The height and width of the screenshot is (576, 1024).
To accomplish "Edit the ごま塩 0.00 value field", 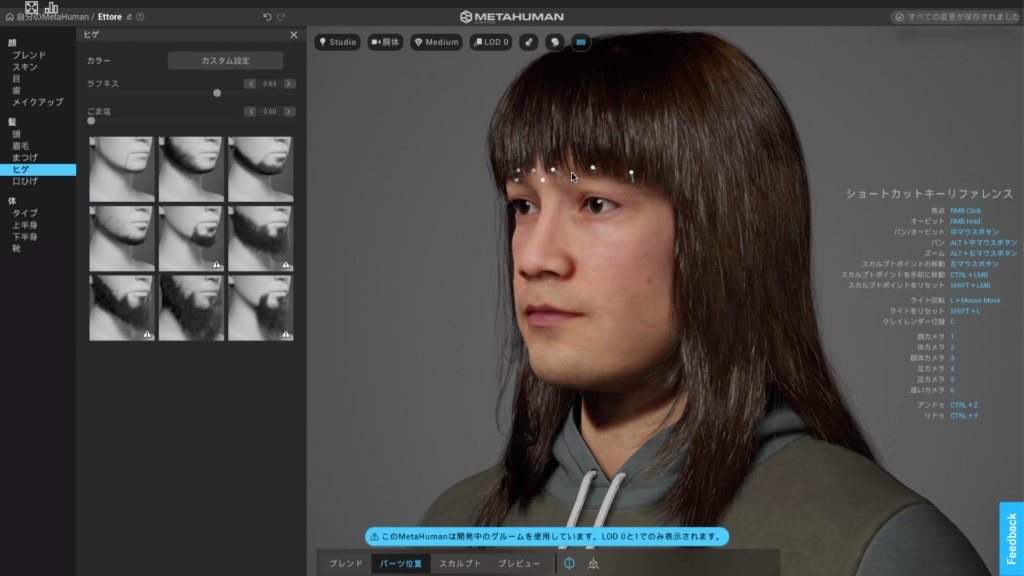I will pos(270,112).
